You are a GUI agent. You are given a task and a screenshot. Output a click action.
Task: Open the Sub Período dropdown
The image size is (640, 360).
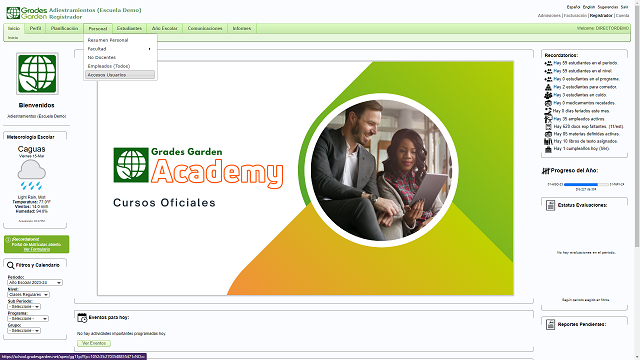24,307
